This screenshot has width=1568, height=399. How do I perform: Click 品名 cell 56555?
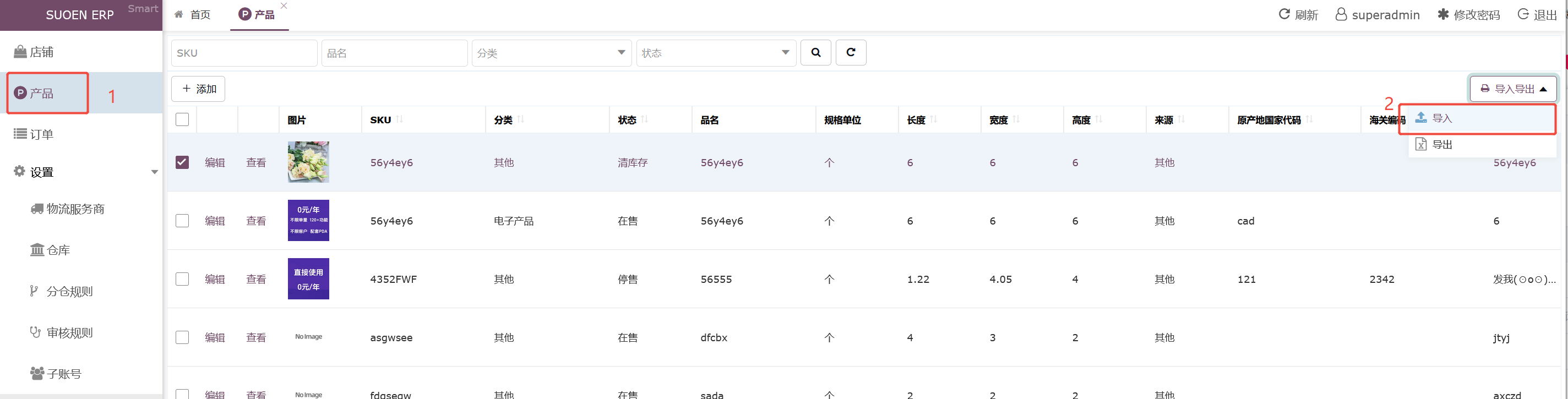(716, 279)
